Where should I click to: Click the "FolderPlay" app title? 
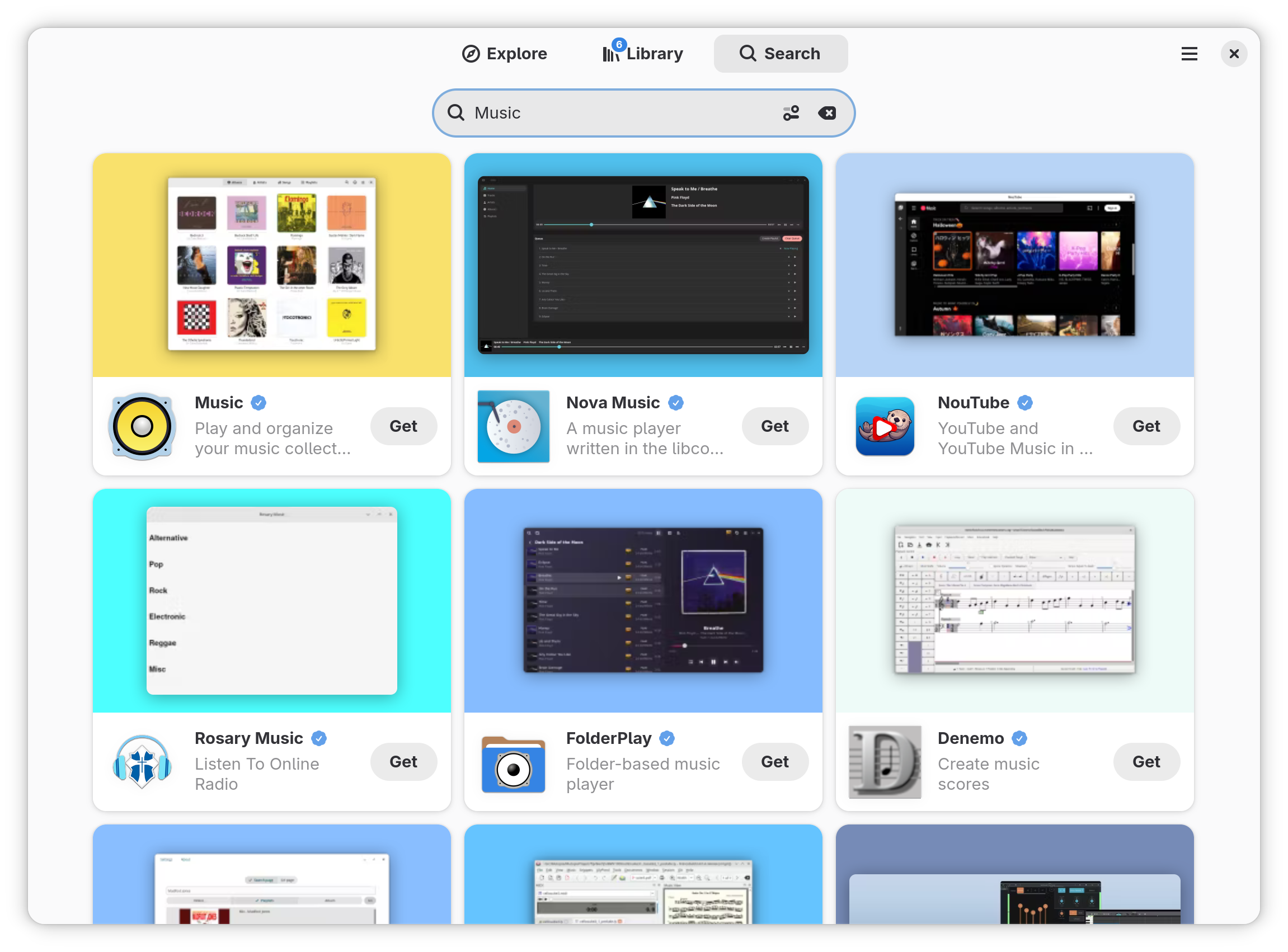pyautogui.click(x=609, y=738)
